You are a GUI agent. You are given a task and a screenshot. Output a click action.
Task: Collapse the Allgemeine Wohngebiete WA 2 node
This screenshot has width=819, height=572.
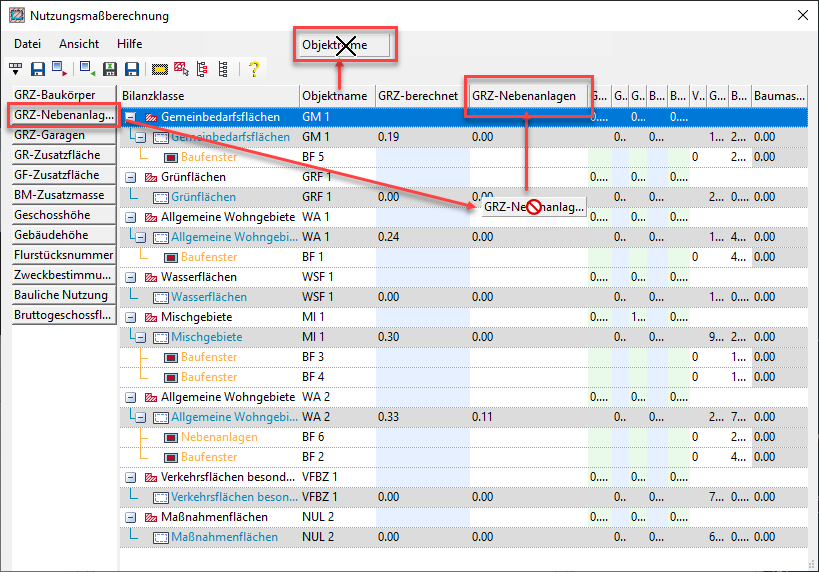point(130,397)
